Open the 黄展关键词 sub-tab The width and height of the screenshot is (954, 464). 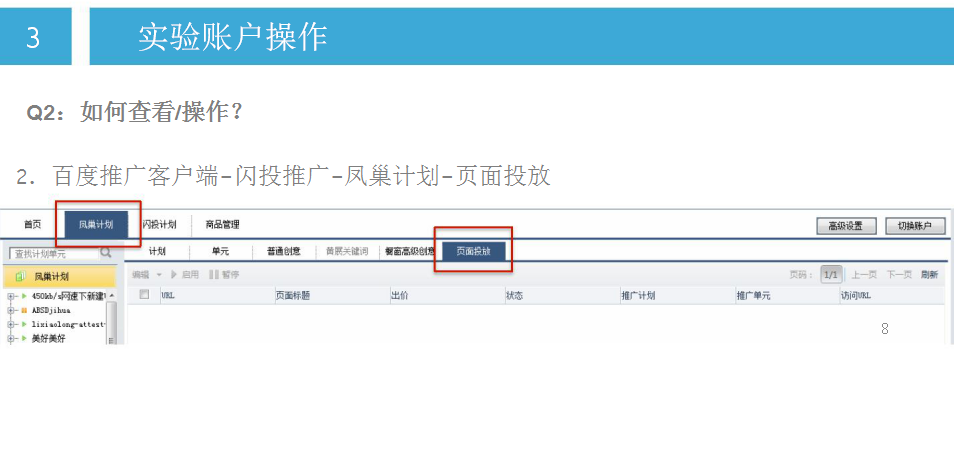(347, 252)
